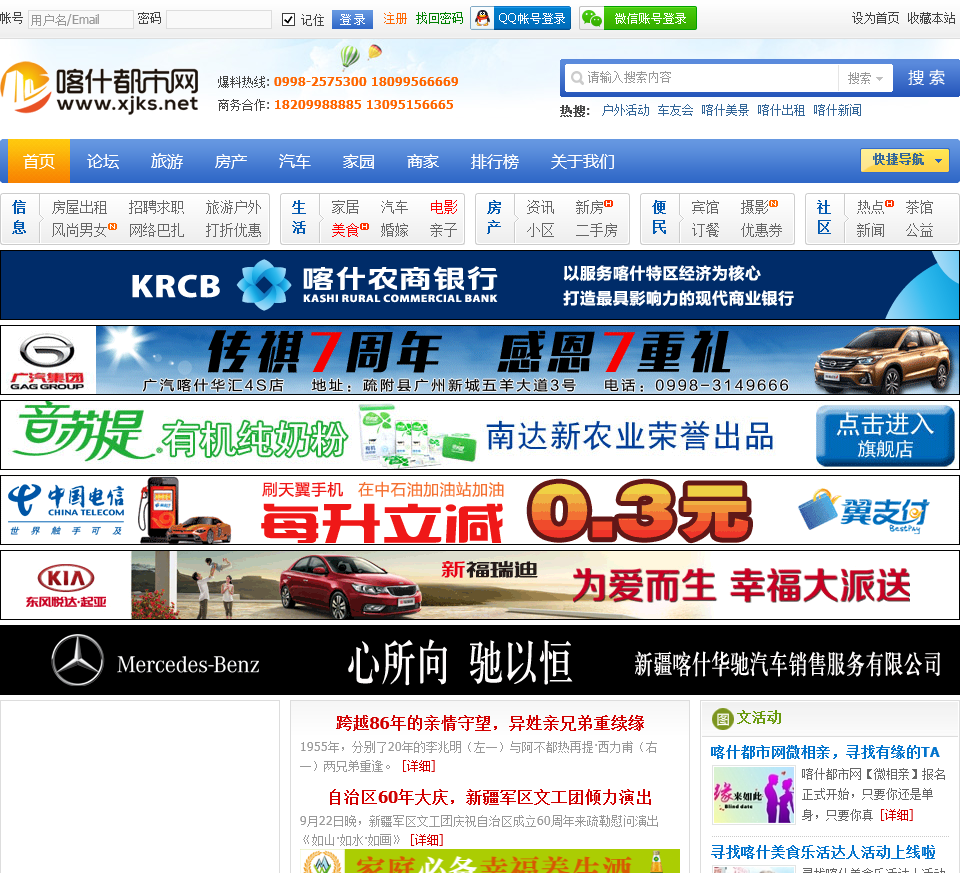960x873 pixels.
Task: Click the 风尚男女 category link
Action: point(79,230)
